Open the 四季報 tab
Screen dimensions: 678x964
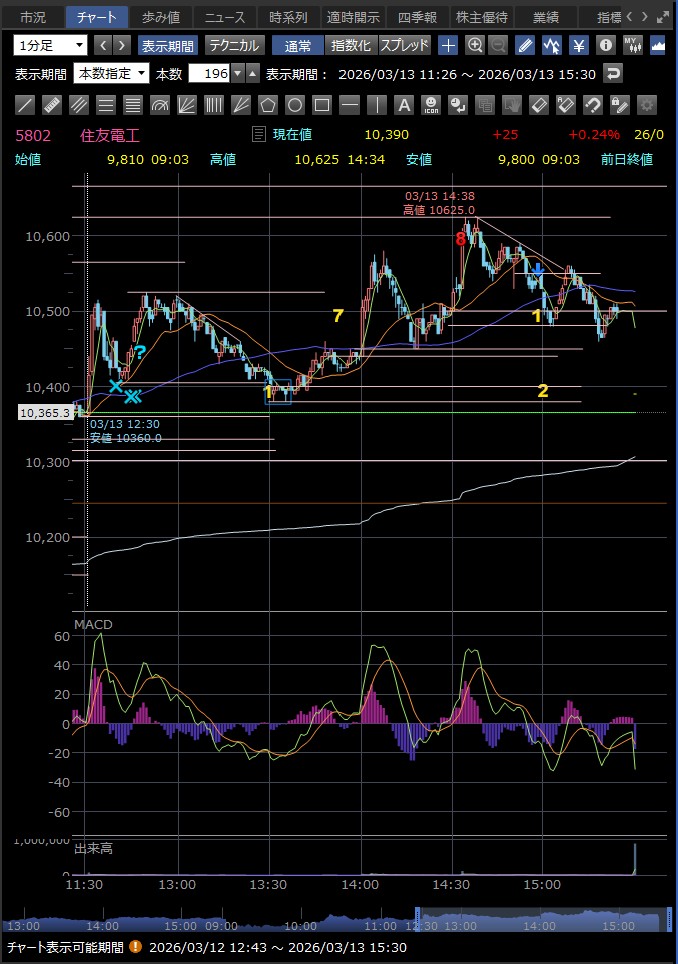click(x=417, y=17)
